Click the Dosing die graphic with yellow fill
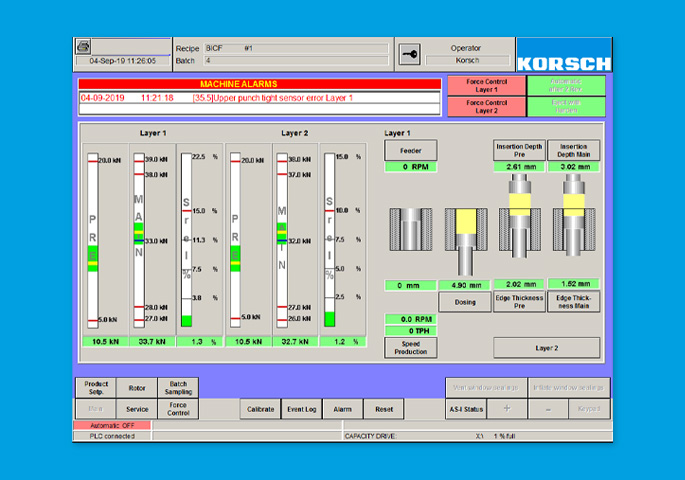 click(466, 241)
